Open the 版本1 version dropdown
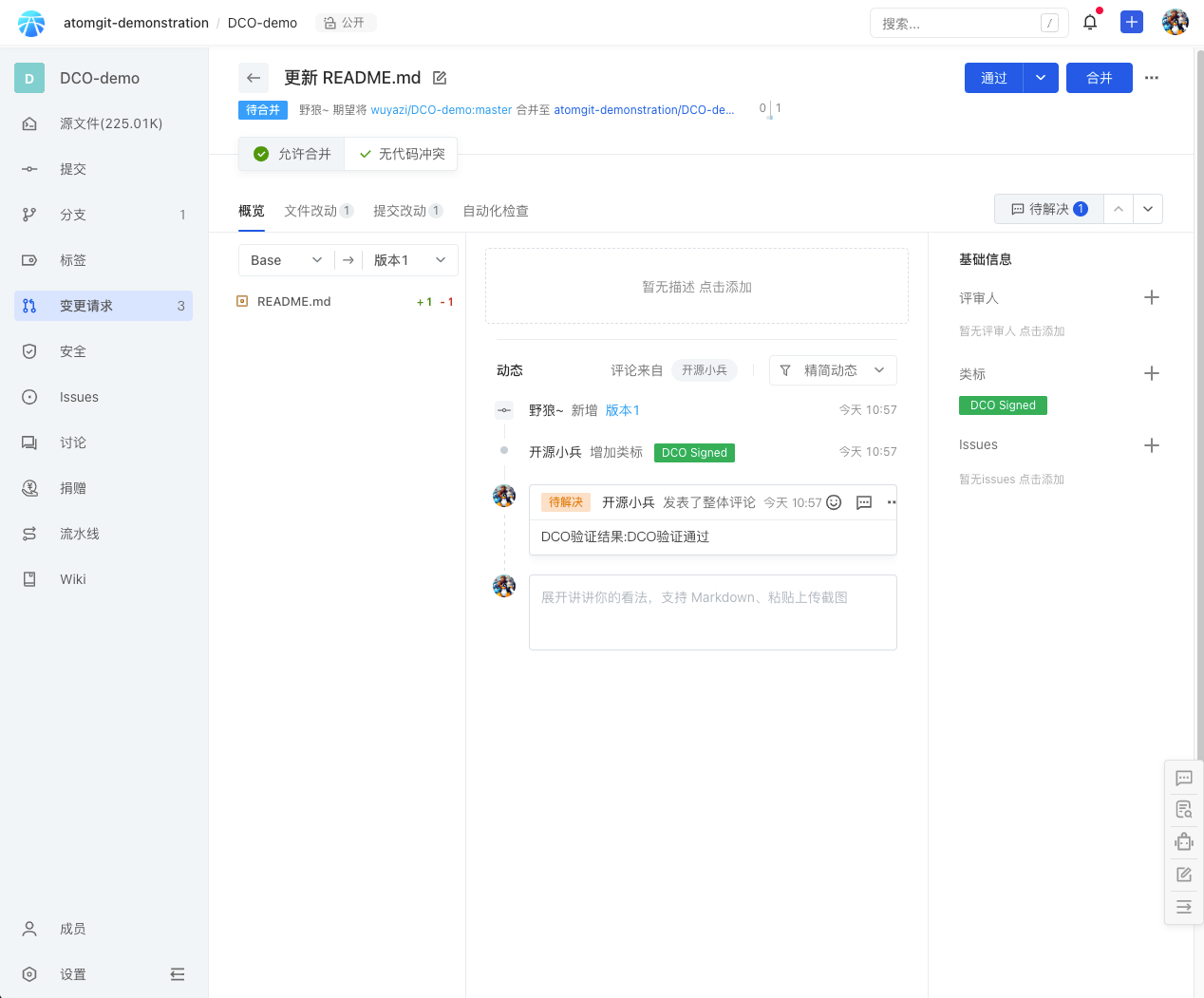The height and width of the screenshot is (998, 1204). pyautogui.click(x=410, y=260)
